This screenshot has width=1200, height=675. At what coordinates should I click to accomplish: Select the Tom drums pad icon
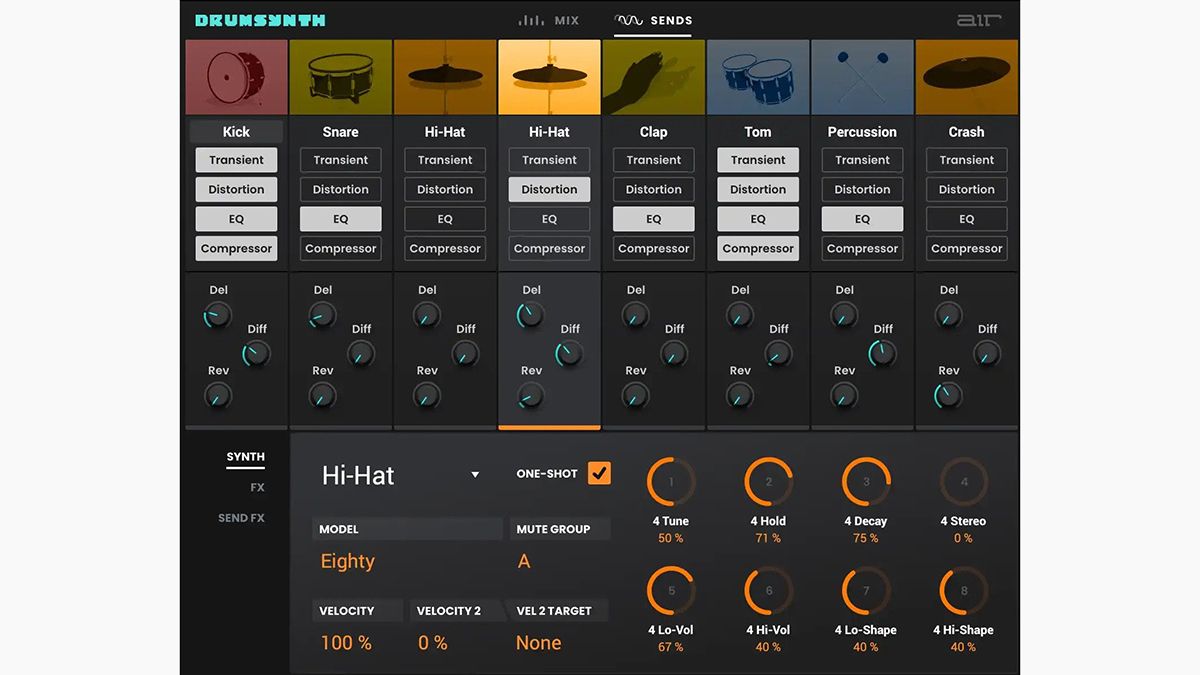[757, 76]
